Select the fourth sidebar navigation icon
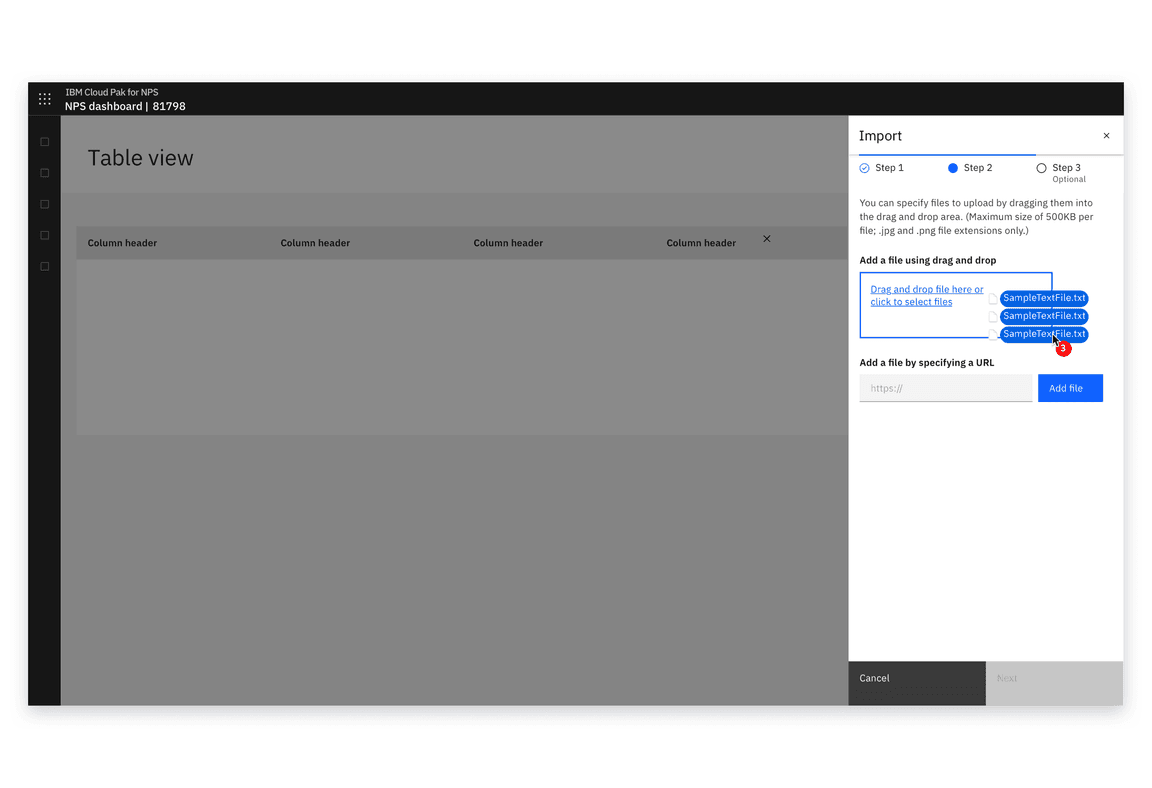This screenshot has width=1152, height=788. pyautogui.click(x=44, y=235)
